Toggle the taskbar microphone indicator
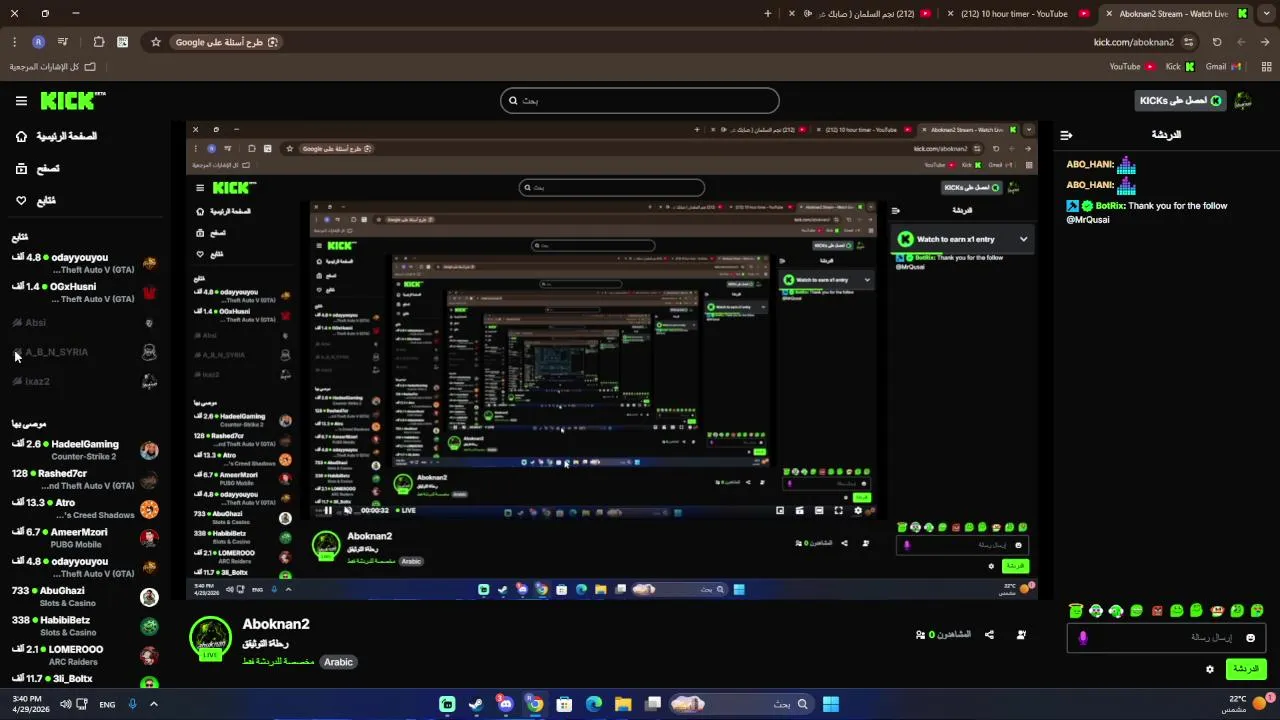Screen dimensions: 1280x720 (x=133, y=704)
